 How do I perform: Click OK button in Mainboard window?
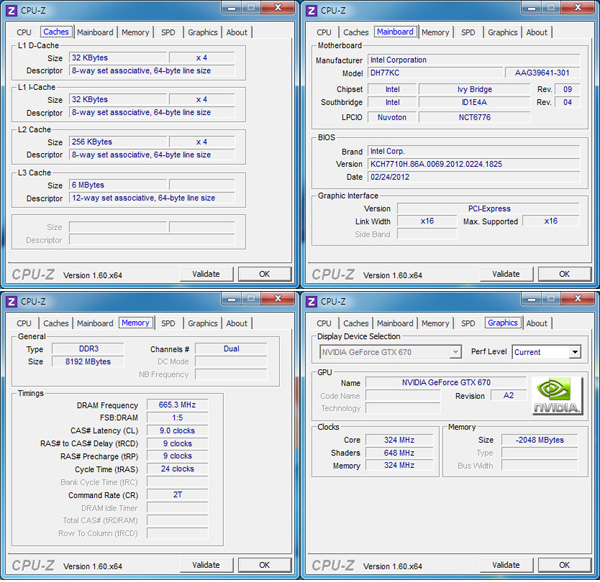point(564,274)
